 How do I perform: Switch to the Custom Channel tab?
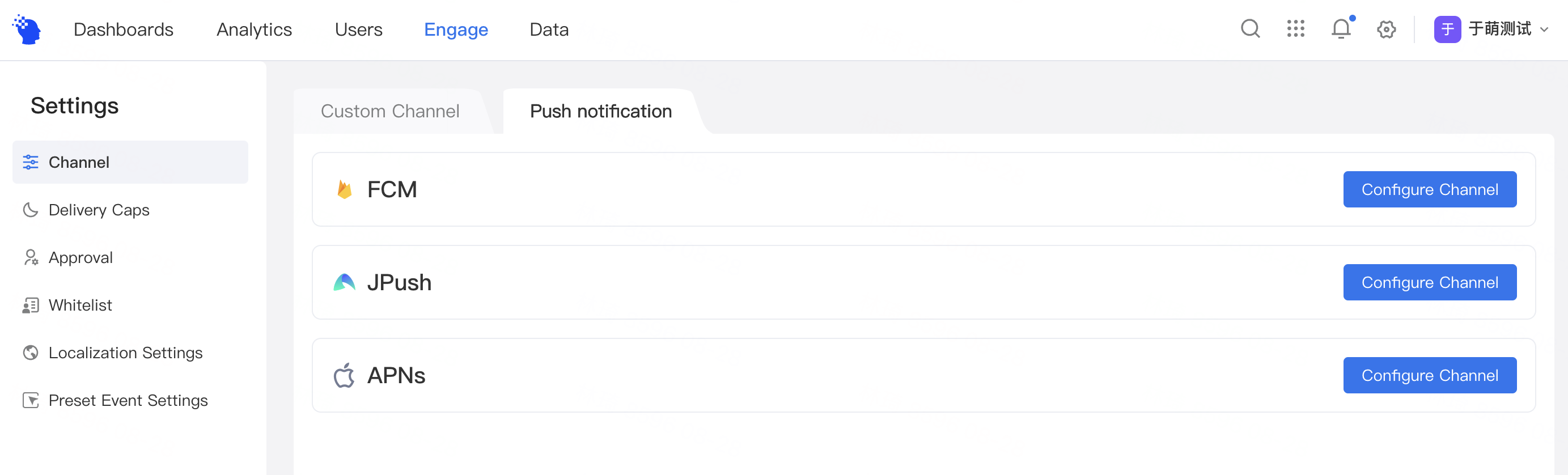390,111
